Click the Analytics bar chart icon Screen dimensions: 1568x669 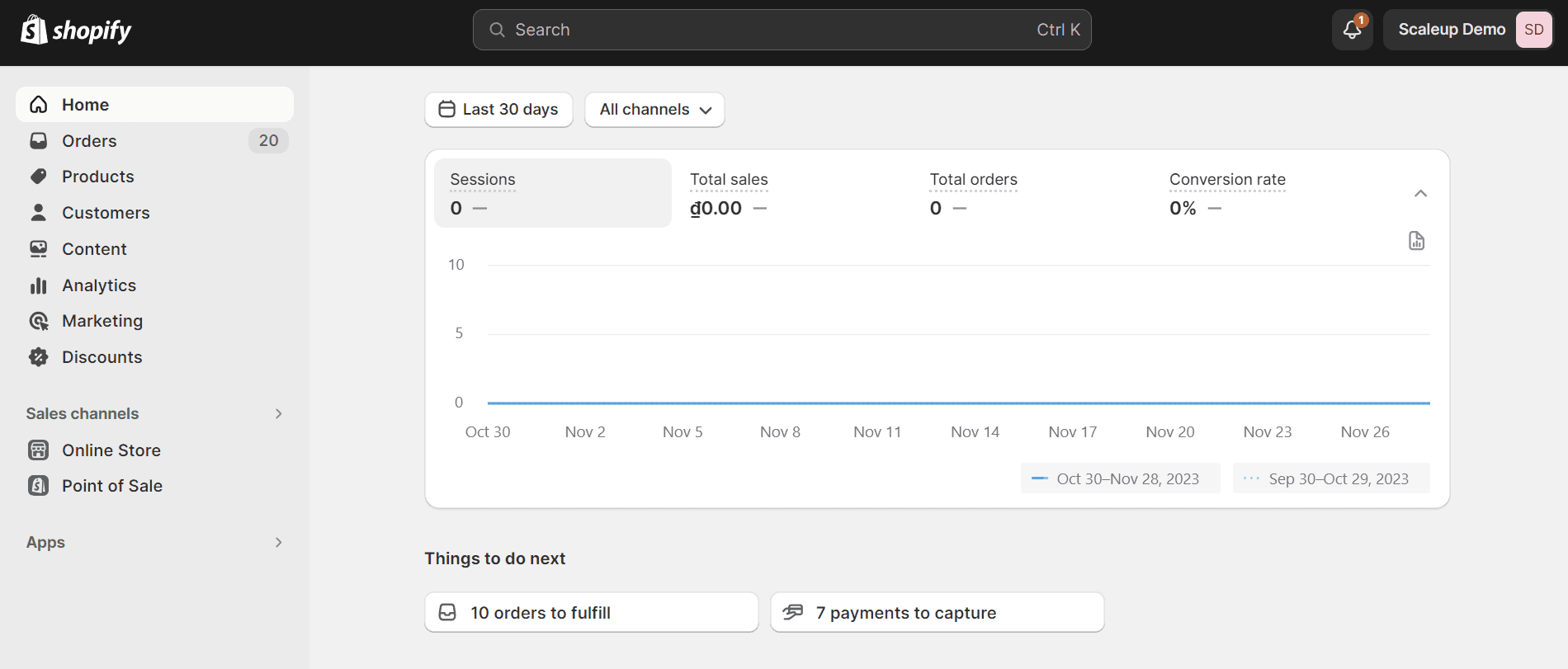39,285
